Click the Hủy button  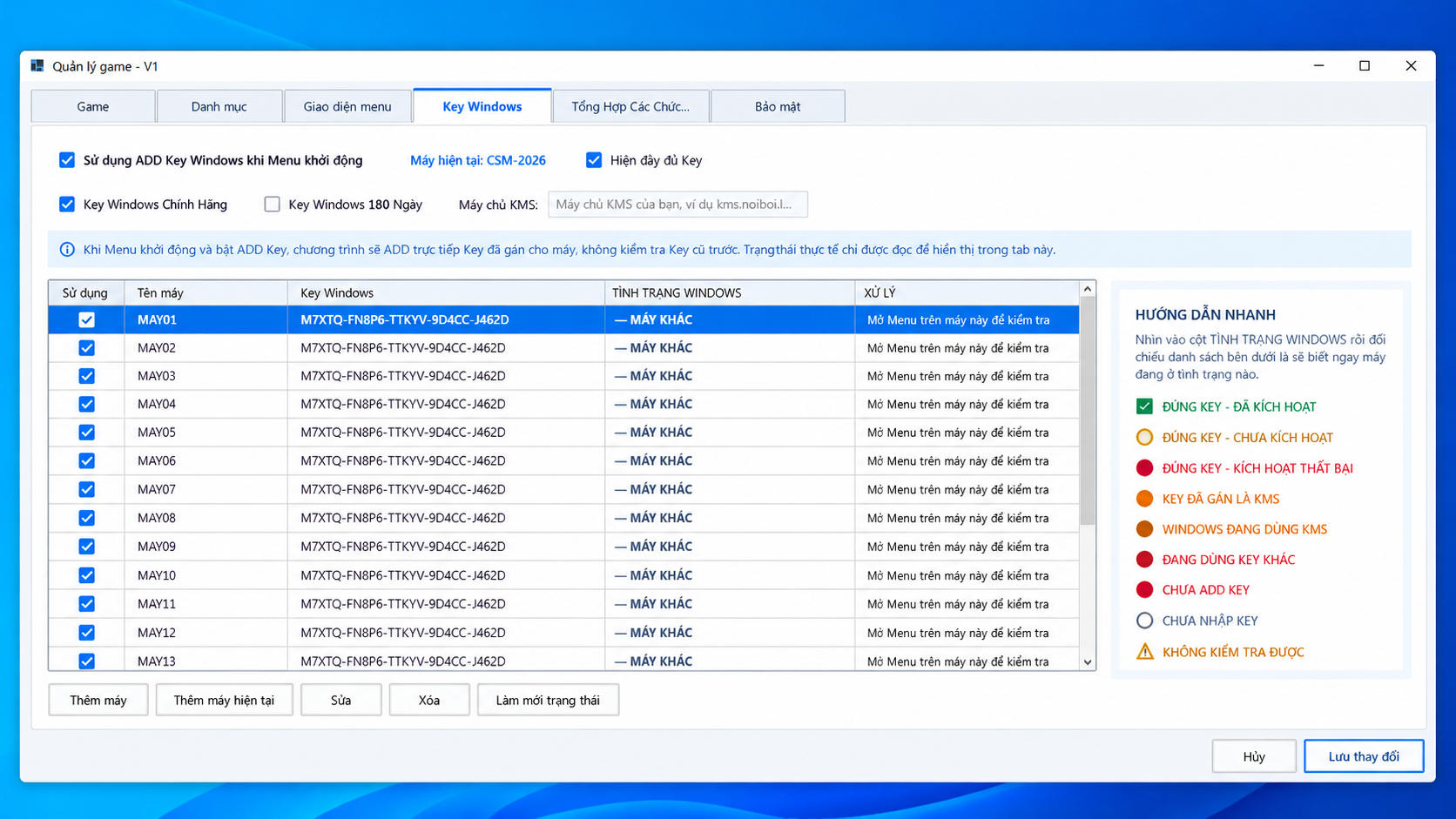[x=1254, y=756]
